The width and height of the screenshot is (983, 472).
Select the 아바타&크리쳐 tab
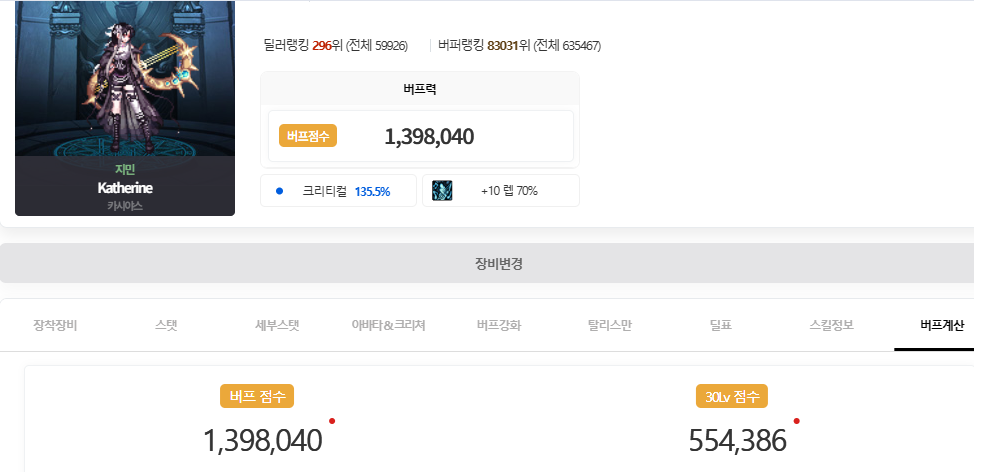(388, 325)
